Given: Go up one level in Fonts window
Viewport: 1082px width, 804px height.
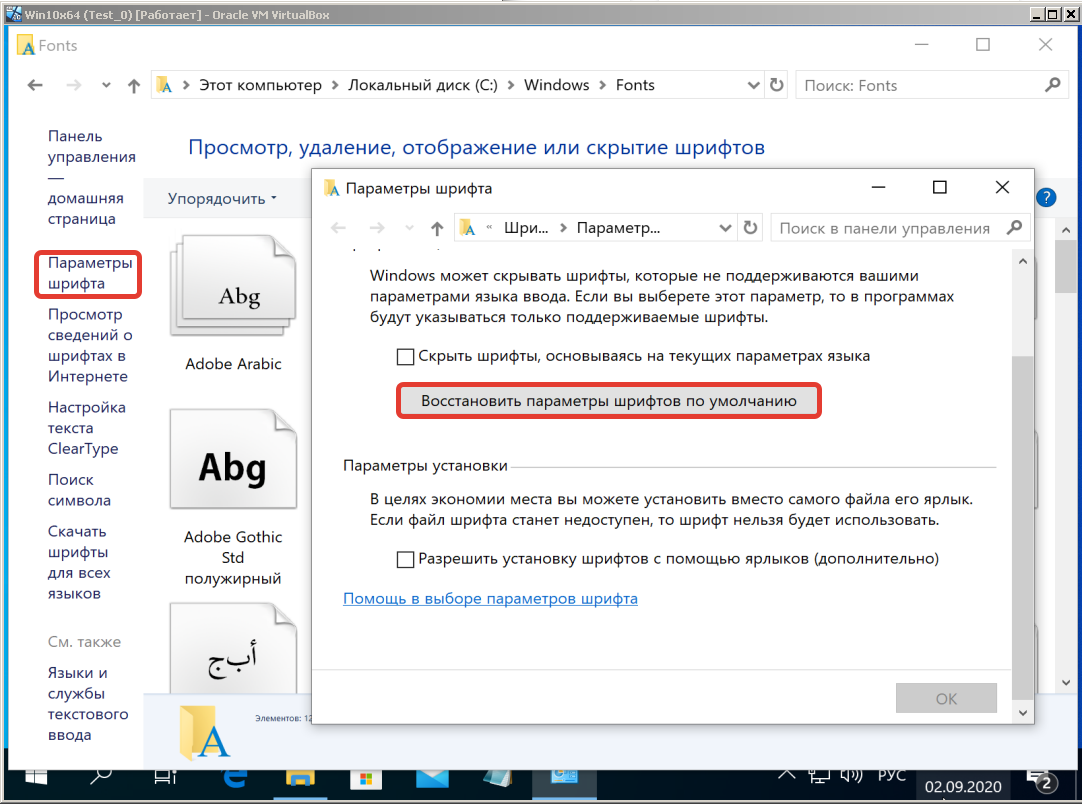Looking at the screenshot, I should point(134,86).
